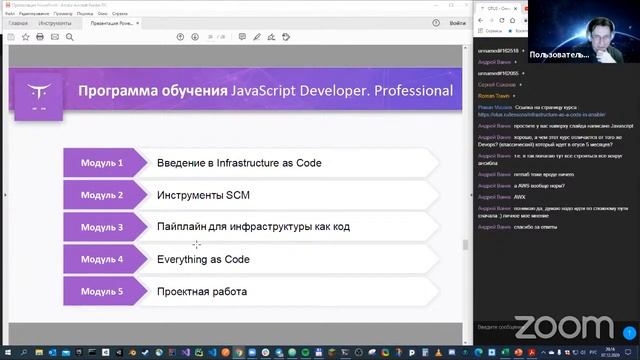Screen dimensions: 640x360
Task: Click the page number input field
Action: [x=211, y=37]
